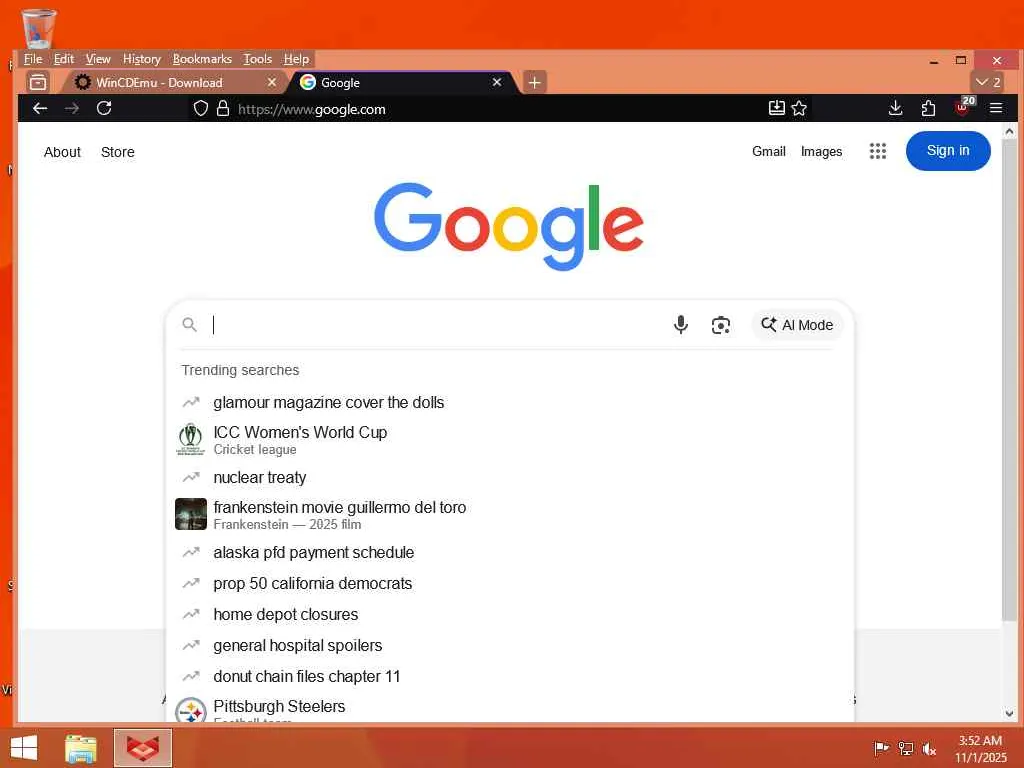The width and height of the screenshot is (1024, 768).
Task: Open the downloads panel
Action: [895, 108]
